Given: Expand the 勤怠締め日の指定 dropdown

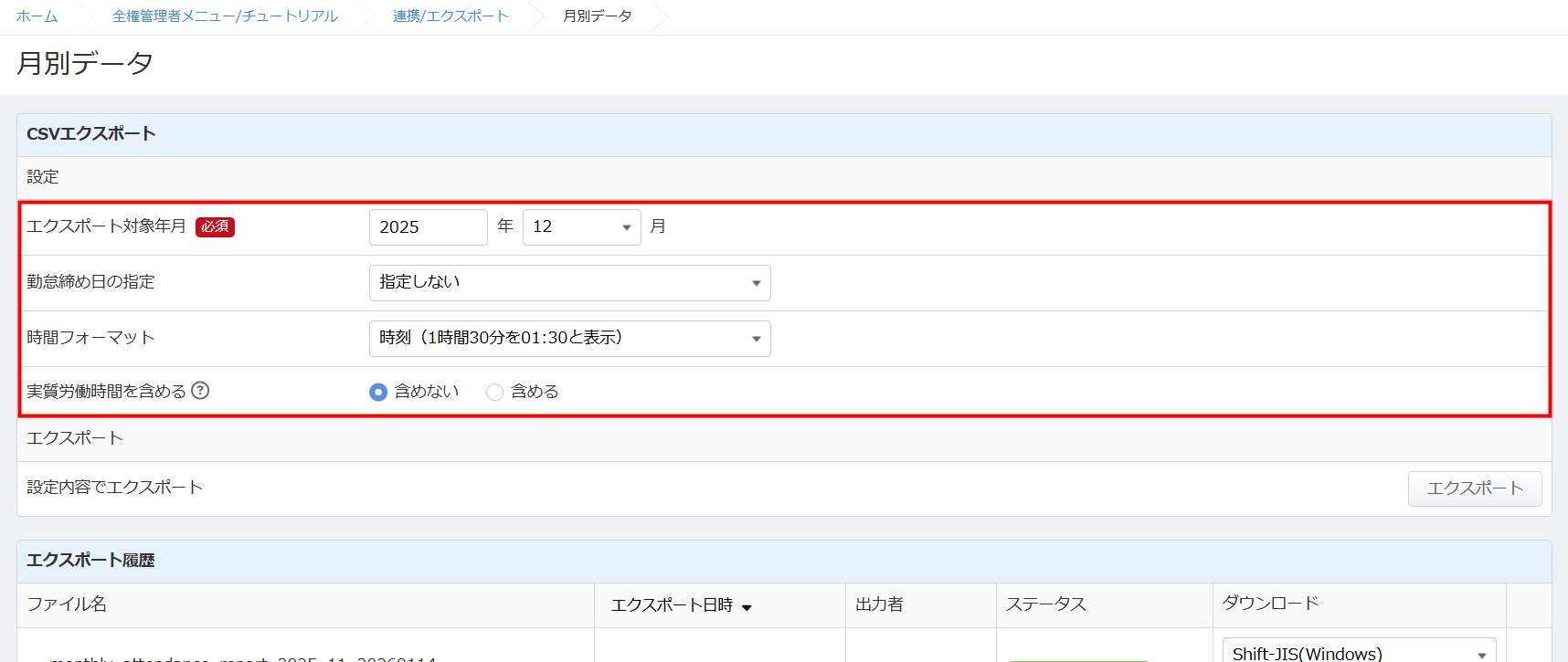Looking at the screenshot, I should click(569, 283).
